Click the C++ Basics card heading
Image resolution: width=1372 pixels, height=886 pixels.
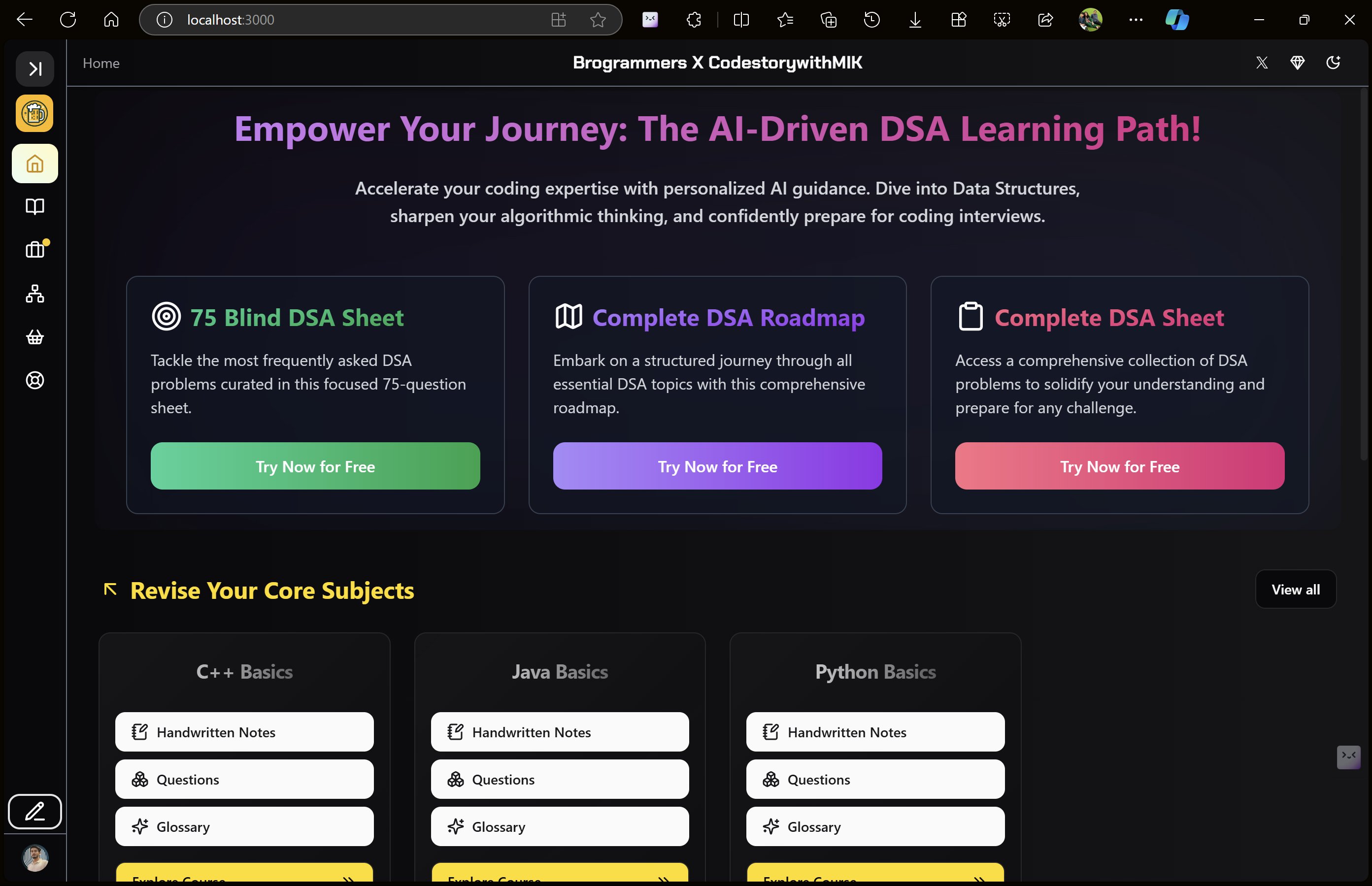click(x=244, y=672)
